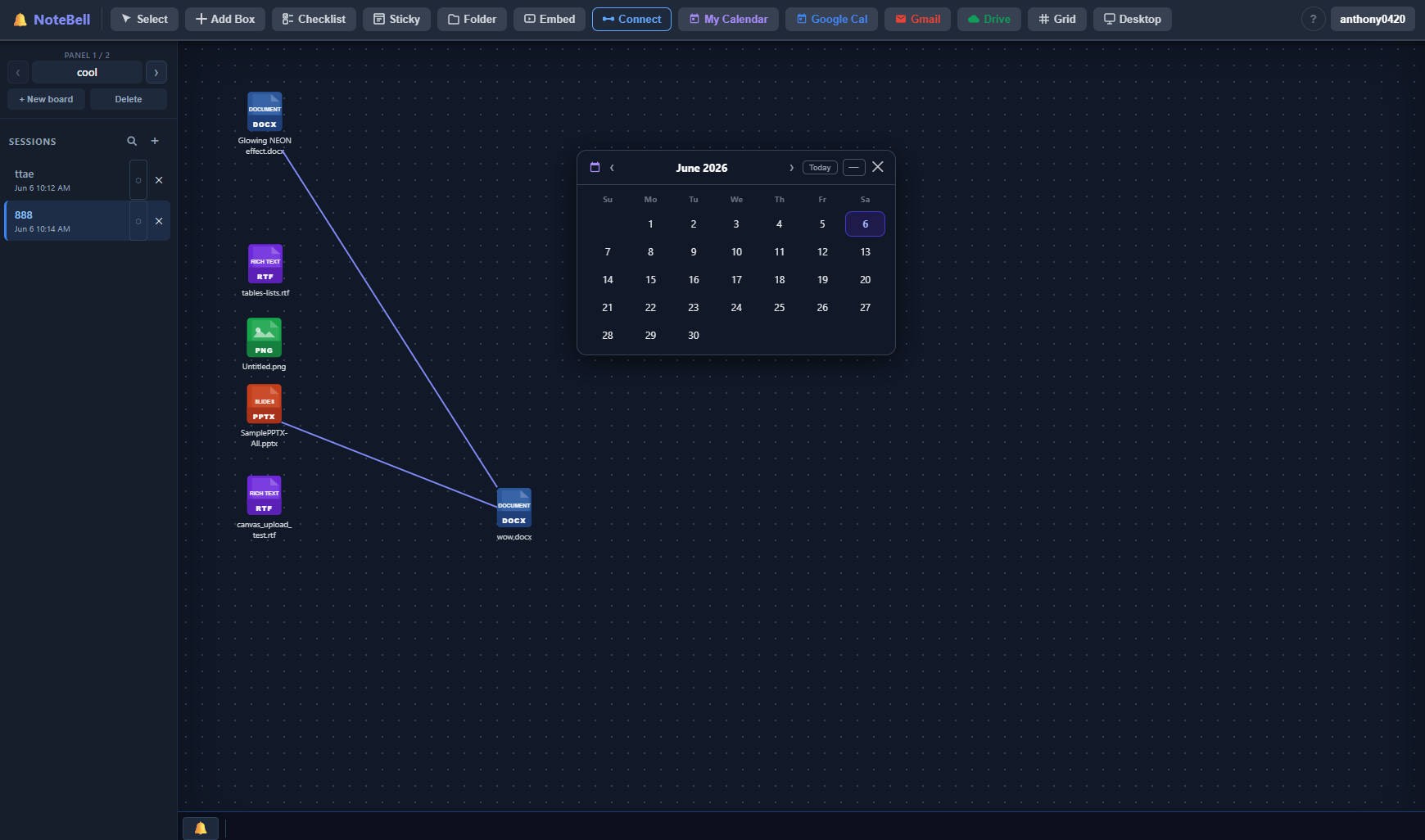Close the calendar widget
1425x840 pixels.
pyautogui.click(x=878, y=167)
